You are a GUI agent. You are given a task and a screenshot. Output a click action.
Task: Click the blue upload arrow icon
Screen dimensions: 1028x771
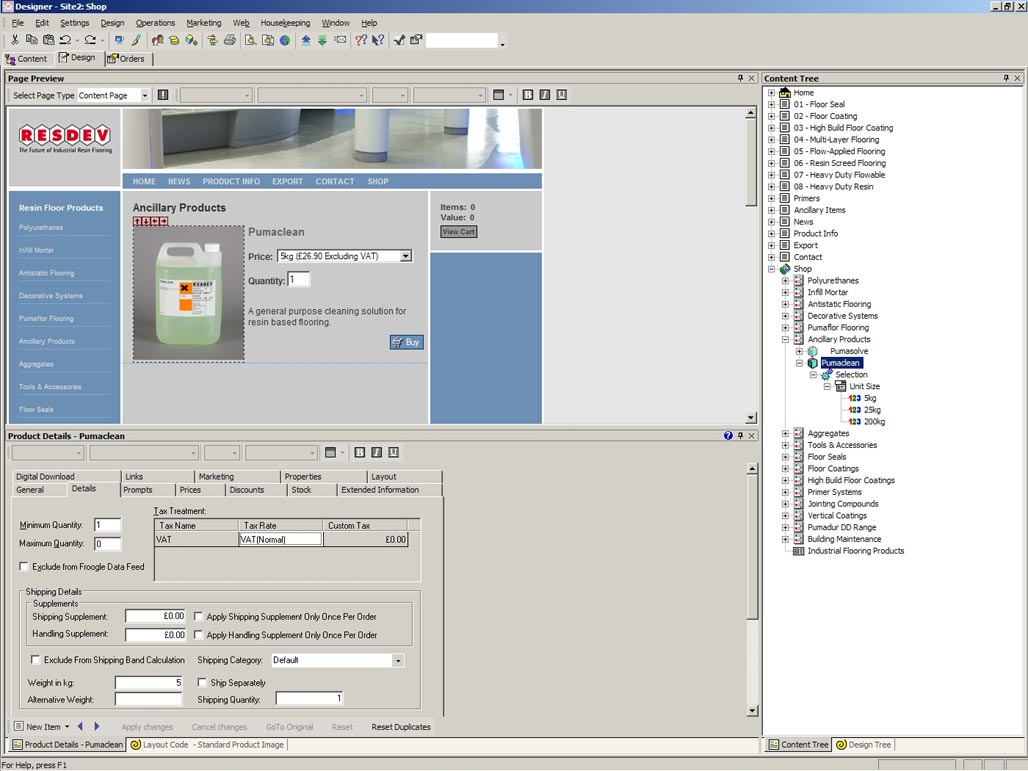[x=306, y=41]
